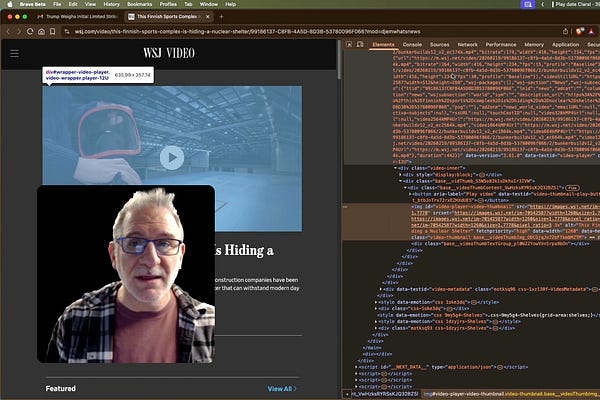Image resolution: width=600 pixels, height=400 pixels.
Task: Activate the DevTools inspect element picker
Action: [x=349, y=45]
